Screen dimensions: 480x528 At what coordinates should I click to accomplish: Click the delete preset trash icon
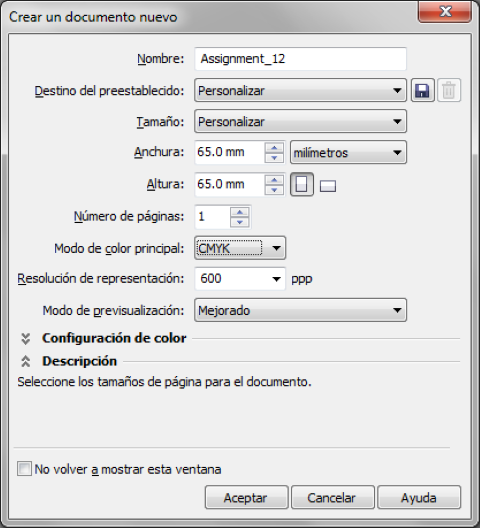[x=449, y=90]
